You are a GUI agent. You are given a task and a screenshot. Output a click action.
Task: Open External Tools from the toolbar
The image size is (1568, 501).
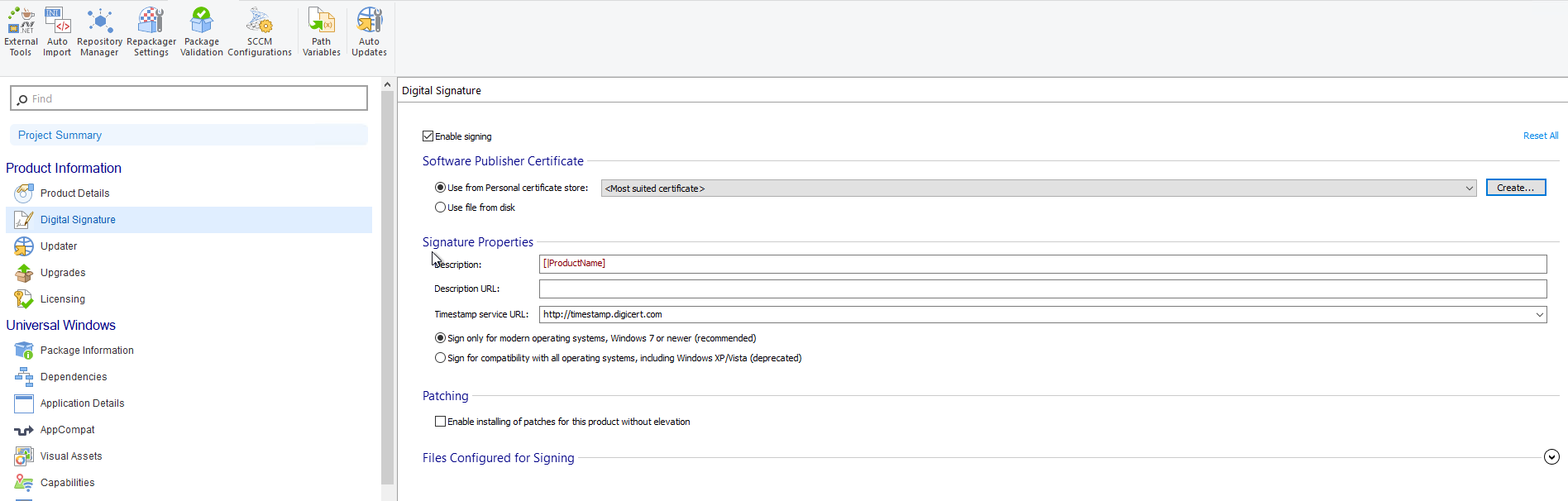pos(21,32)
